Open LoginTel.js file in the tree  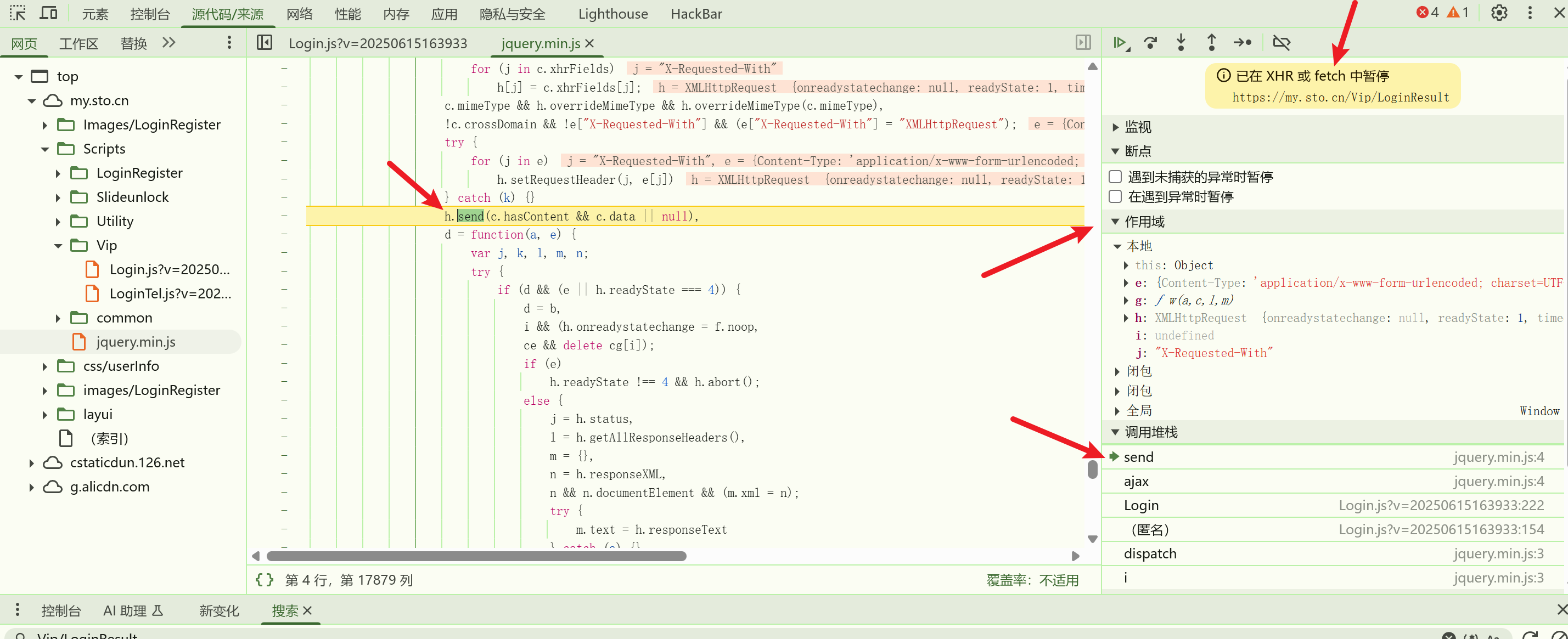170,294
